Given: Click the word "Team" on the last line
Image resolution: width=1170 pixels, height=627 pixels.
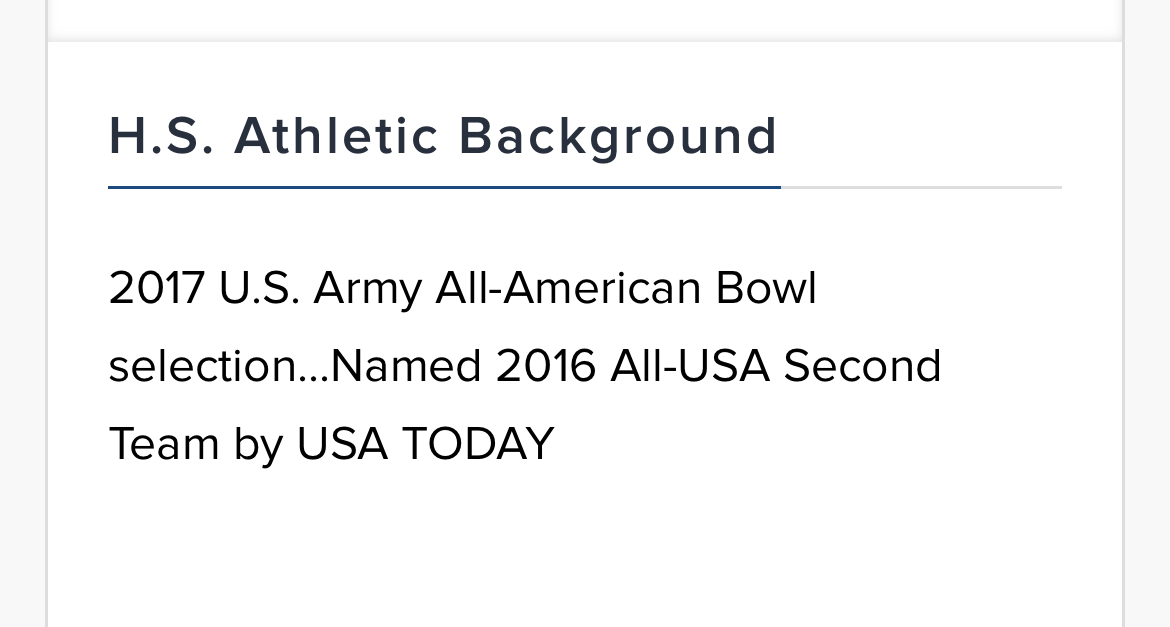Looking at the screenshot, I should [164, 443].
